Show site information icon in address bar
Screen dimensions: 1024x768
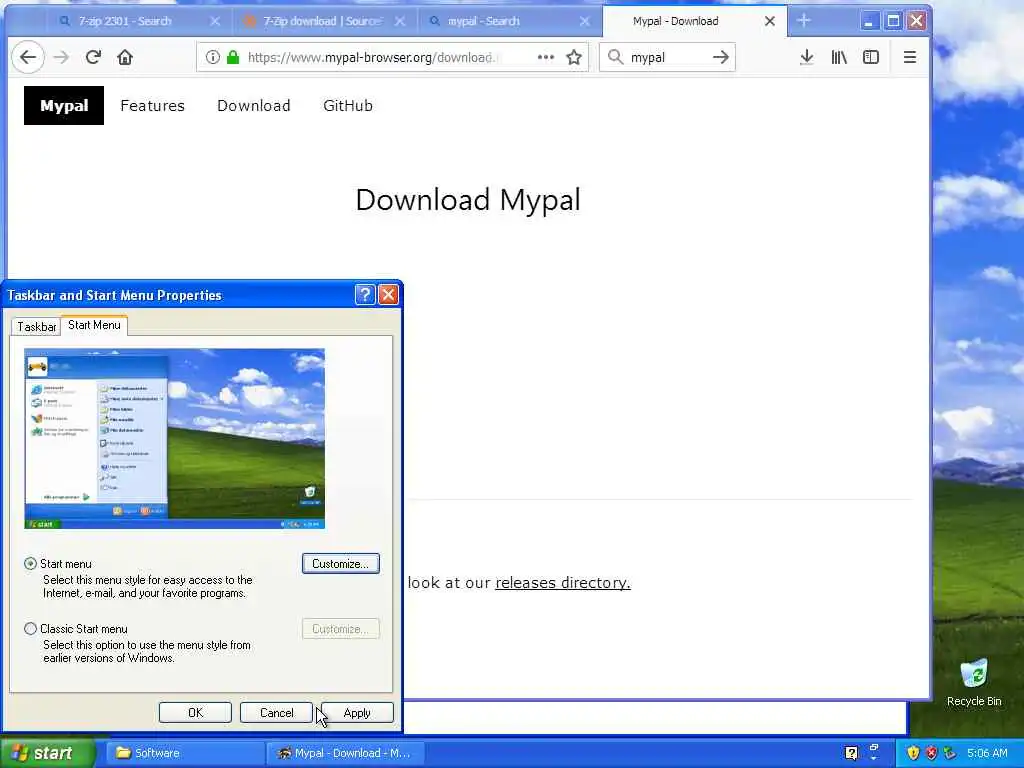pyautogui.click(x=213, y=57)
